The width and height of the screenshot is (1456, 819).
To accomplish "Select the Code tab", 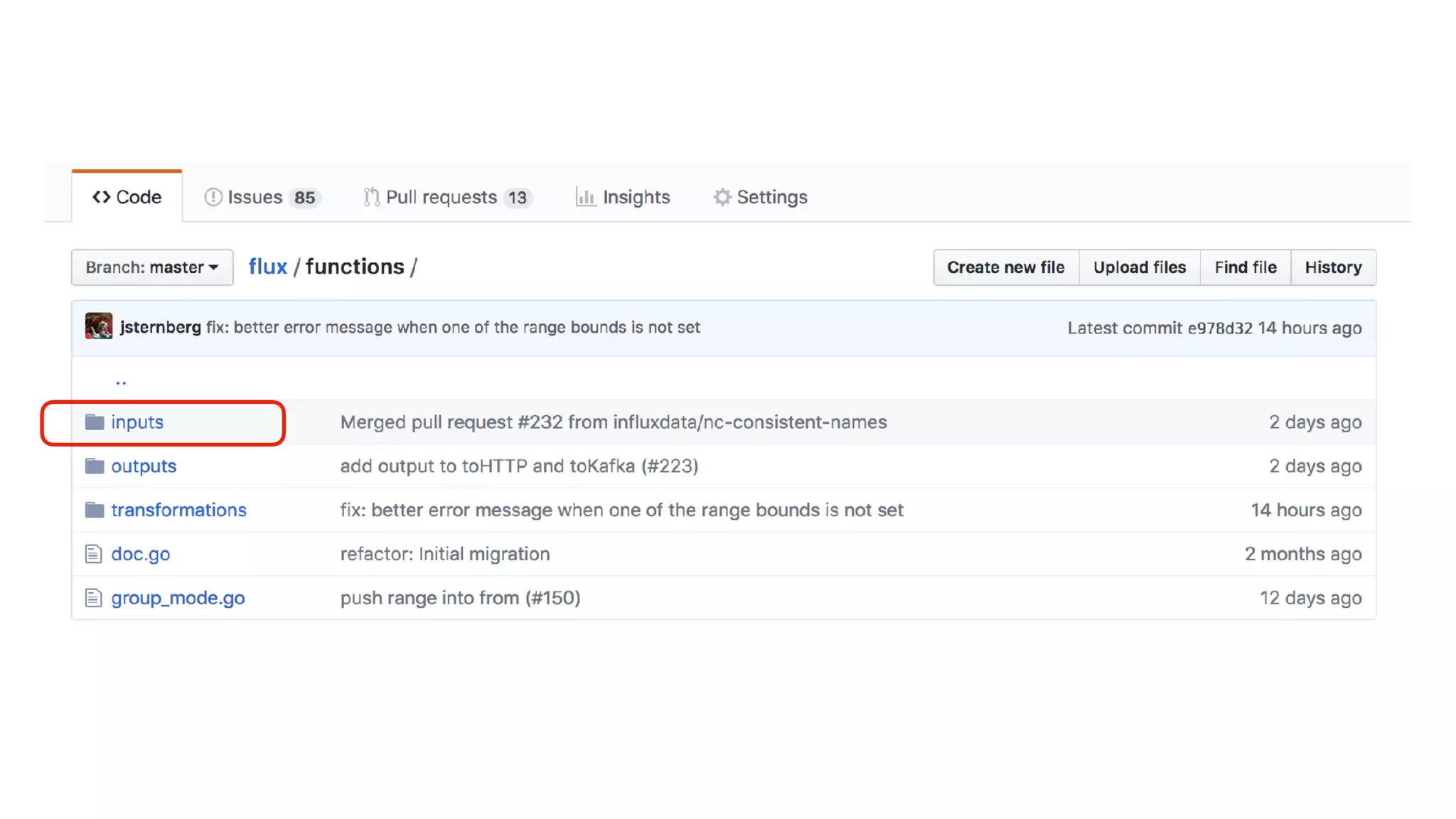I will pyautogui.click(x=127, y=197).
